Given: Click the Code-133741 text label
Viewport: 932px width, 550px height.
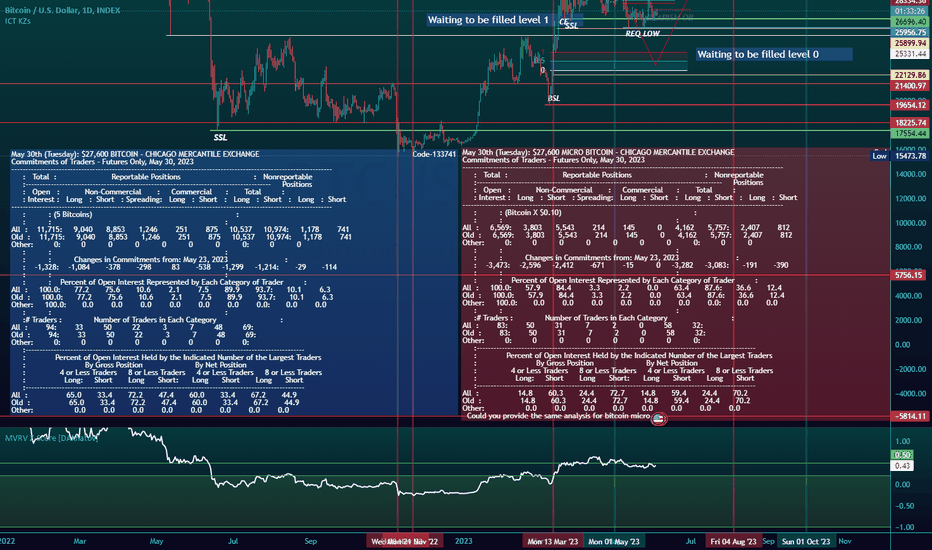Looking at the screenshot, I should click(x=434, y=154).
